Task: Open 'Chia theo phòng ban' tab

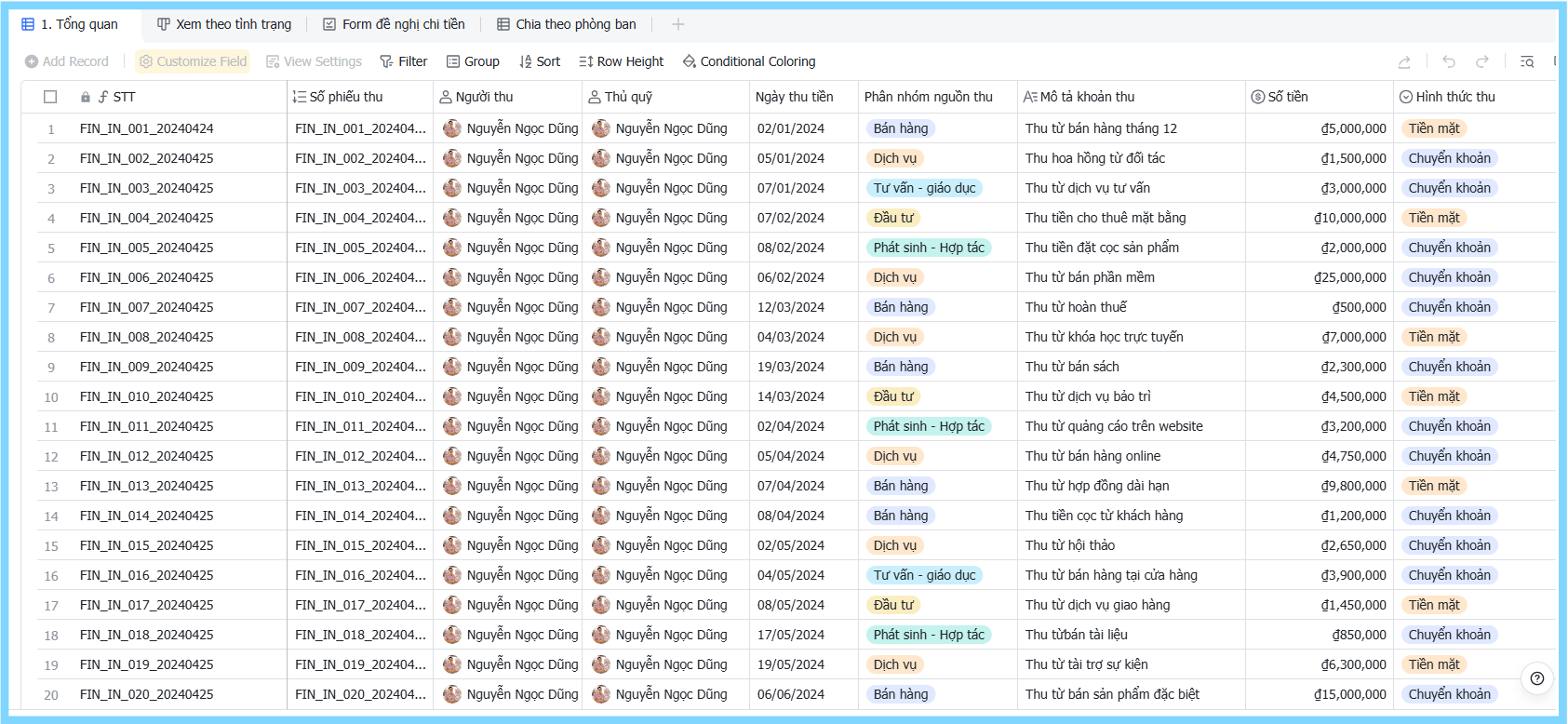Action: click(567, 24)
